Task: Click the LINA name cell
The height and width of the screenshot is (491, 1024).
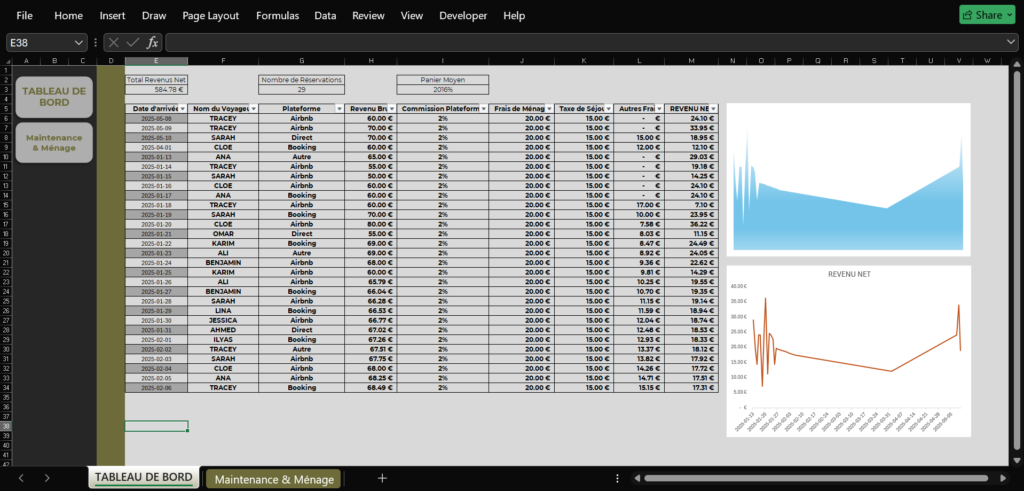Action: click(223, 311)
